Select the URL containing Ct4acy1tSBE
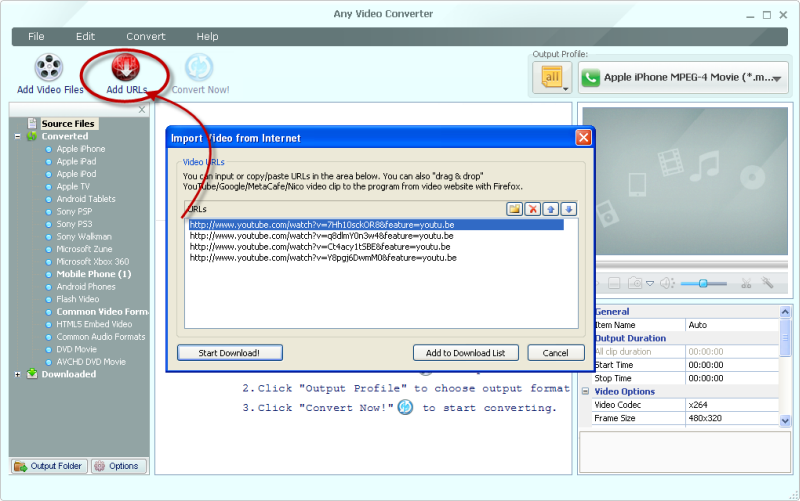The width and height of the screenshot is (800, 501). click(x=320, y=247)
